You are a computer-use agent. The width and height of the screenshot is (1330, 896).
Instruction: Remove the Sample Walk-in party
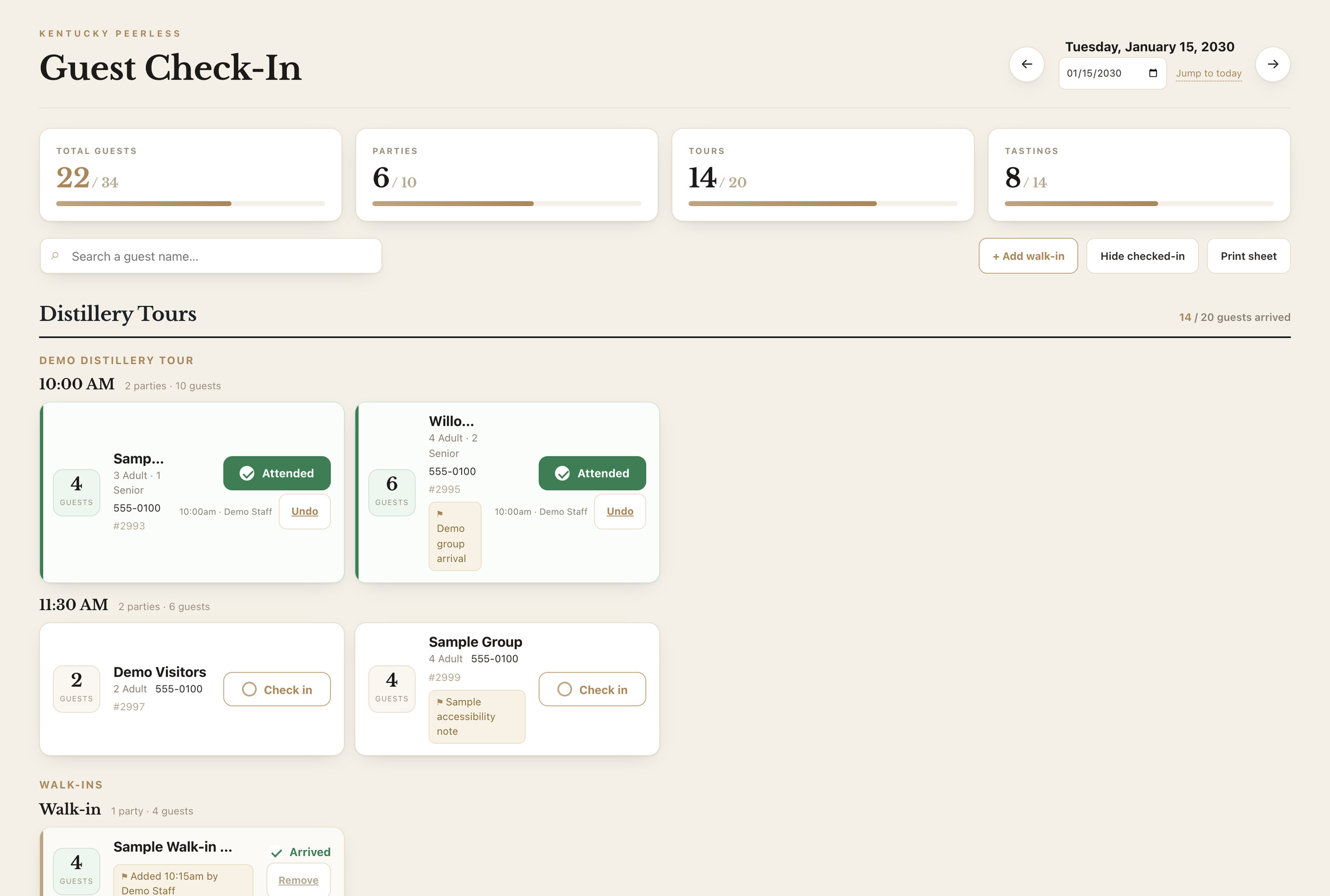click(298, 880)
